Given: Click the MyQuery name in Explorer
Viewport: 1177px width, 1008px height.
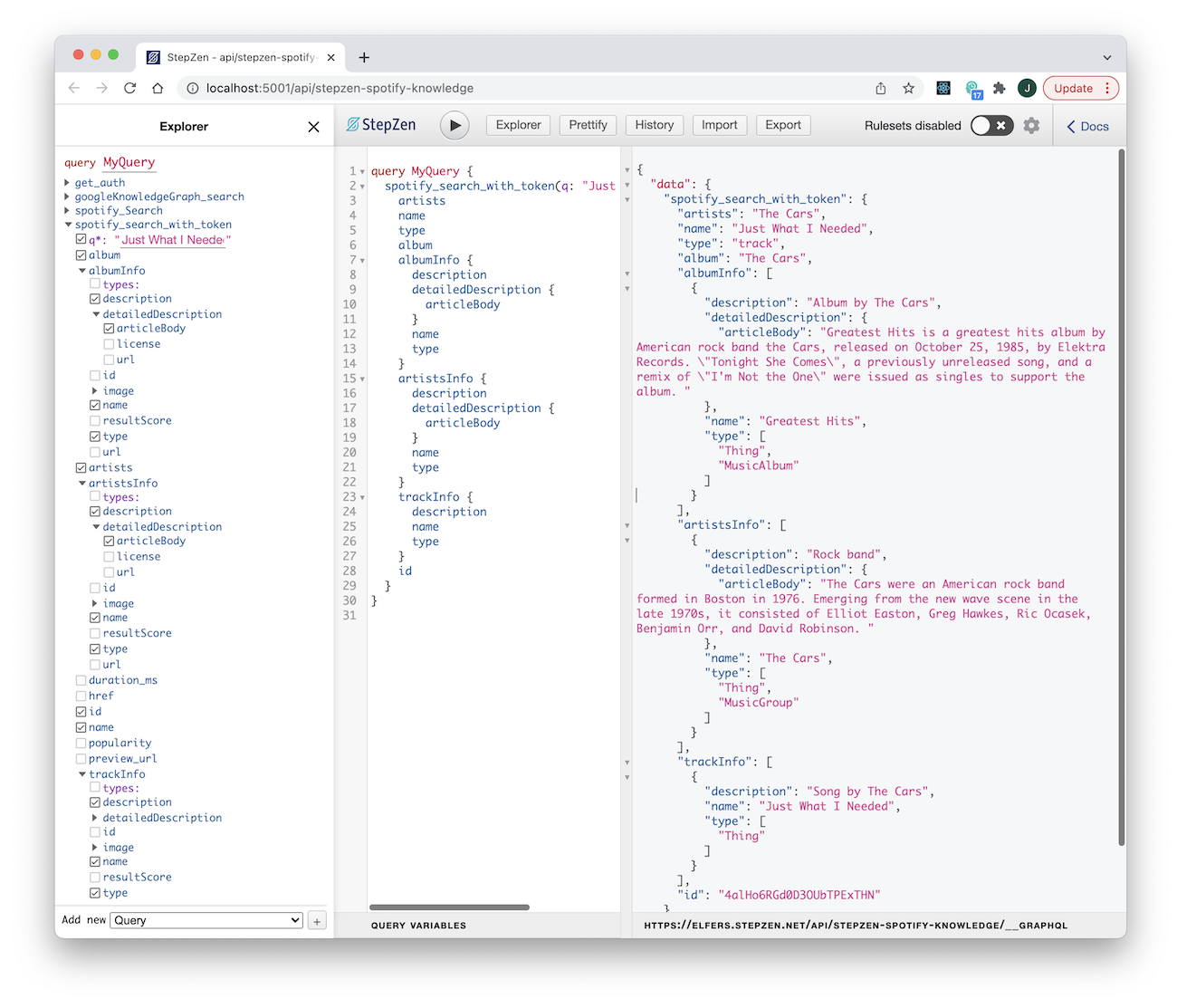Looking at the screenshot, I should [x=129, y=162].
